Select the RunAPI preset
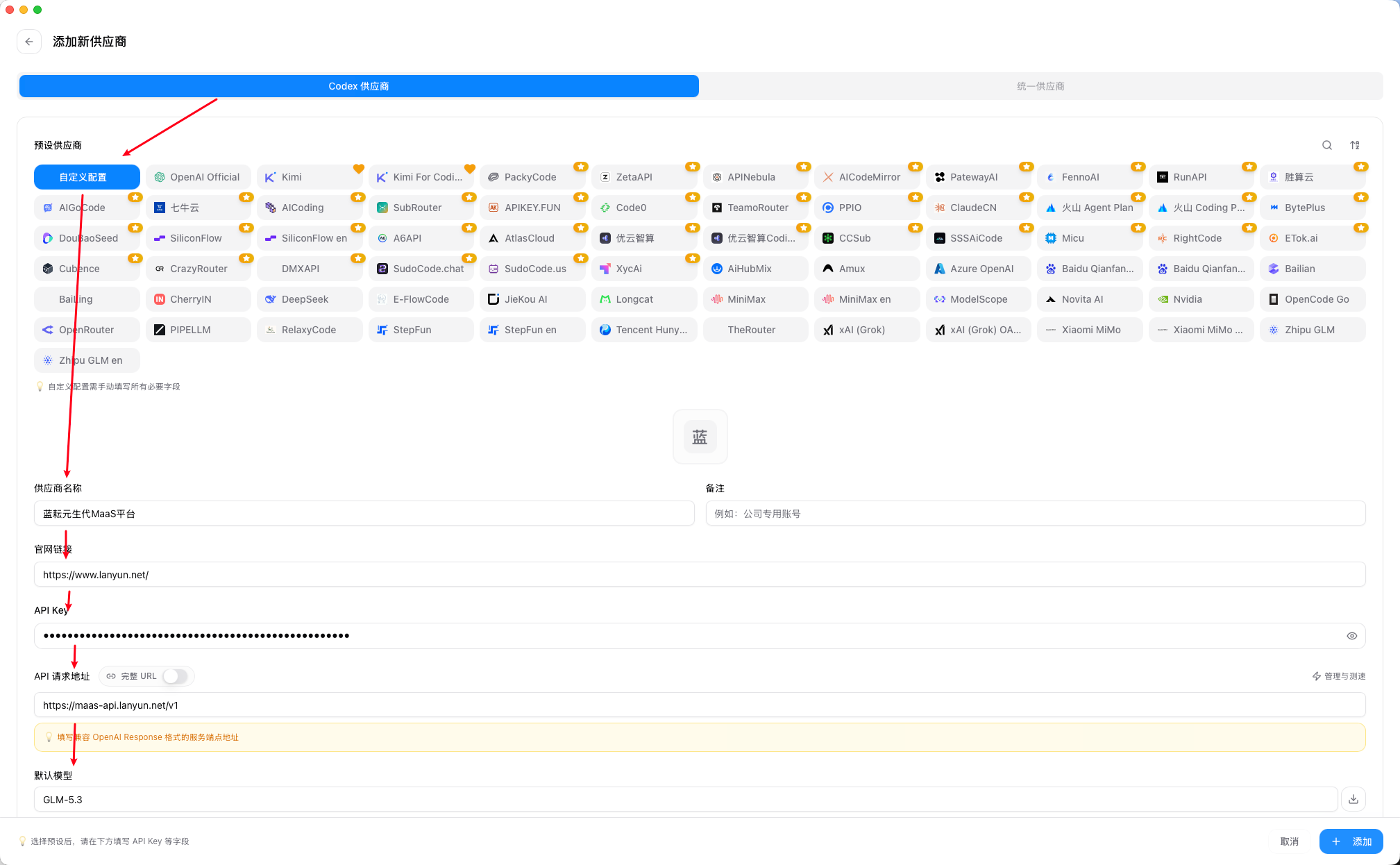 click(1201, 177)
